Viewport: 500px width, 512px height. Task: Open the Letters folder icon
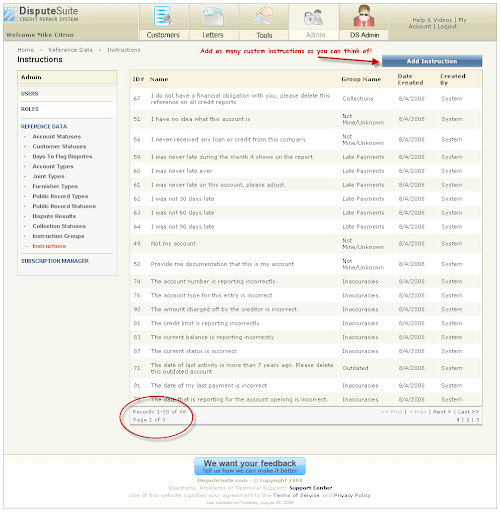click(213, 16)
